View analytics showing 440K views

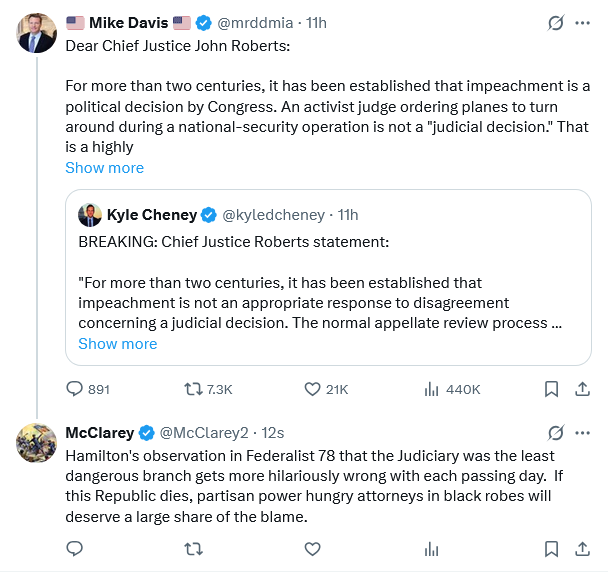click(433, 389)
